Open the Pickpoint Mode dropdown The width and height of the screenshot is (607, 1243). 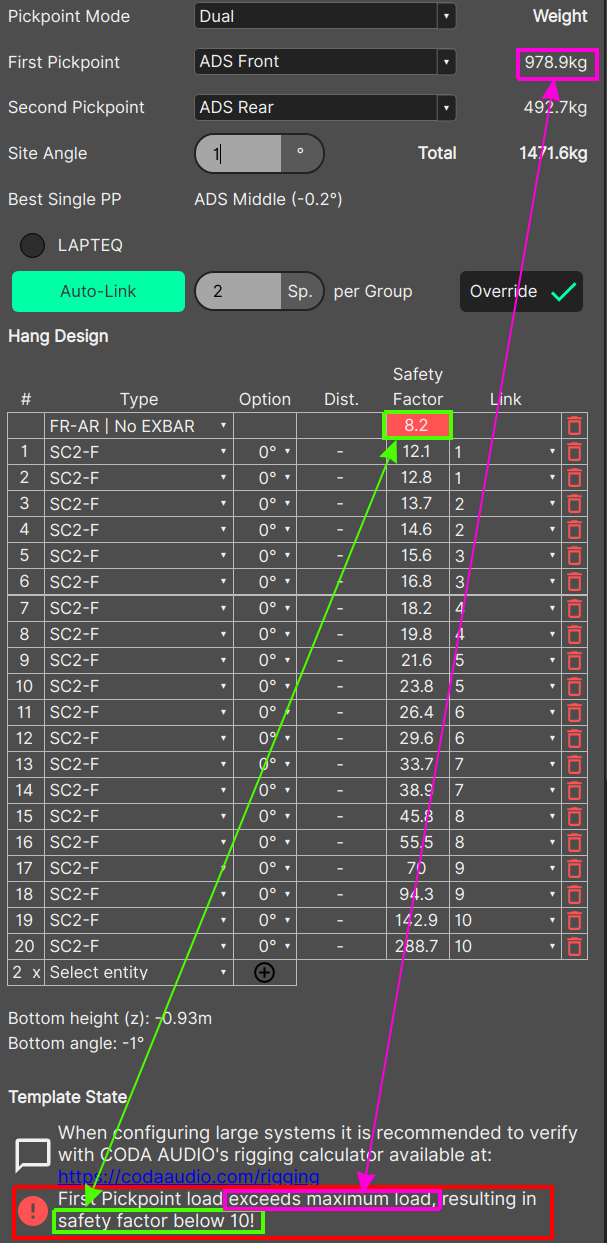click(325, 17)
